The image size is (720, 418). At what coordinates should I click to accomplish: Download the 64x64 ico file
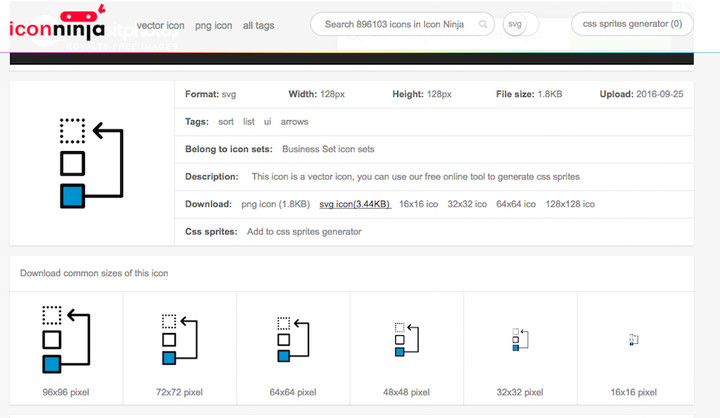tap(516, 204)
